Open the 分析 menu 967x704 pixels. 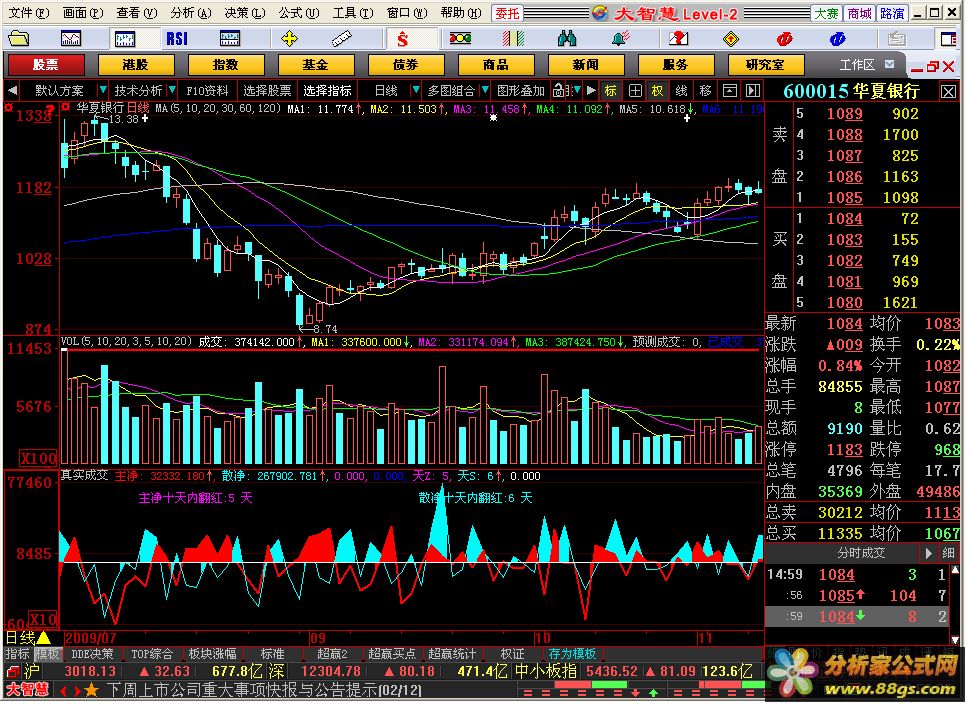point(191,12)
